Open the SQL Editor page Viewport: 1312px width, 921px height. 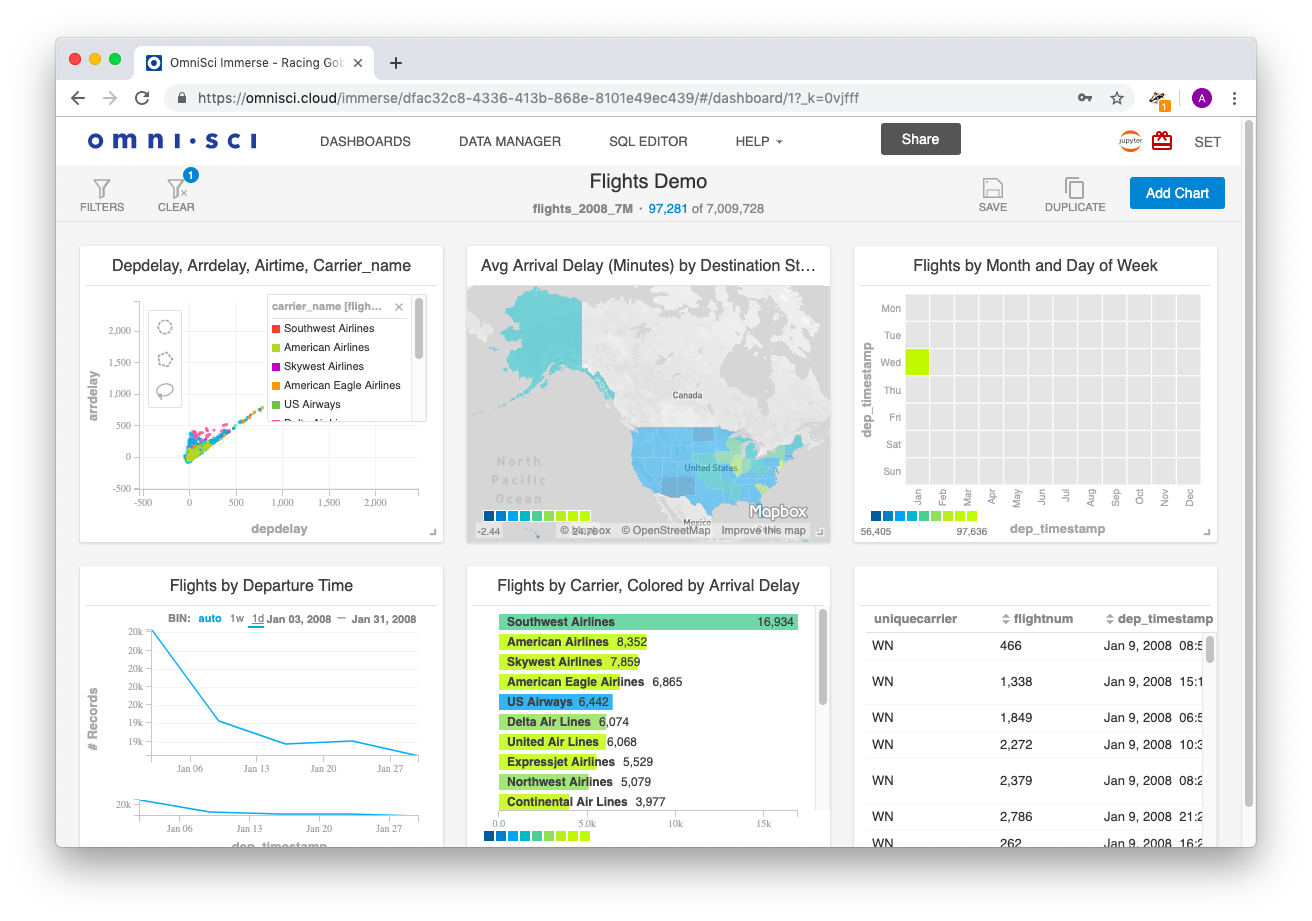pyautogui.click(x=648, y=141)
